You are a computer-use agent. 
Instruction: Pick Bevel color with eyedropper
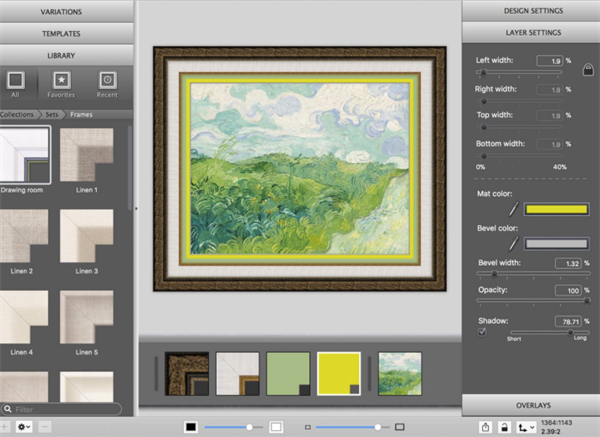[x=514, y=243]
